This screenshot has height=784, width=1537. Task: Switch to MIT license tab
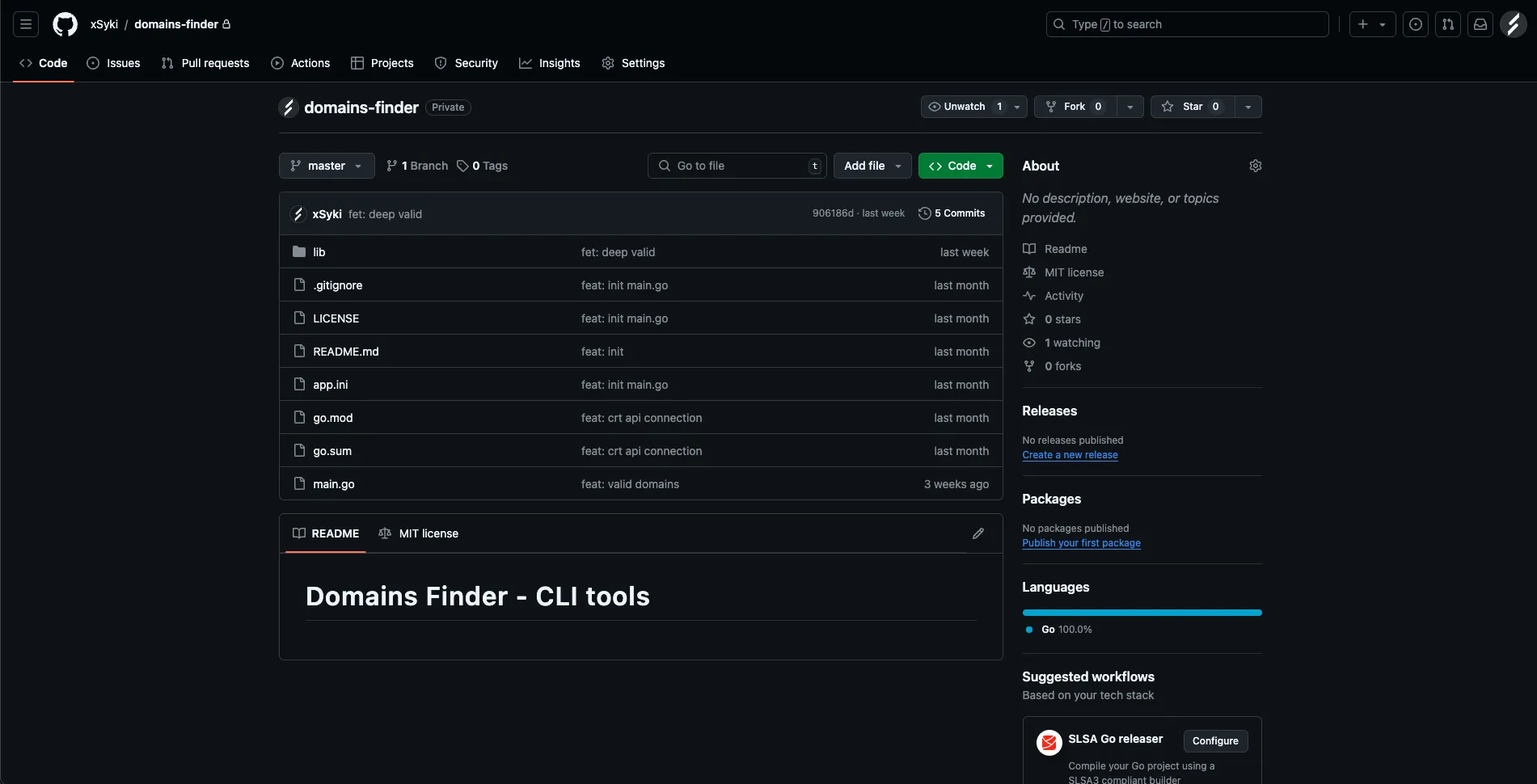coord(419,533)
